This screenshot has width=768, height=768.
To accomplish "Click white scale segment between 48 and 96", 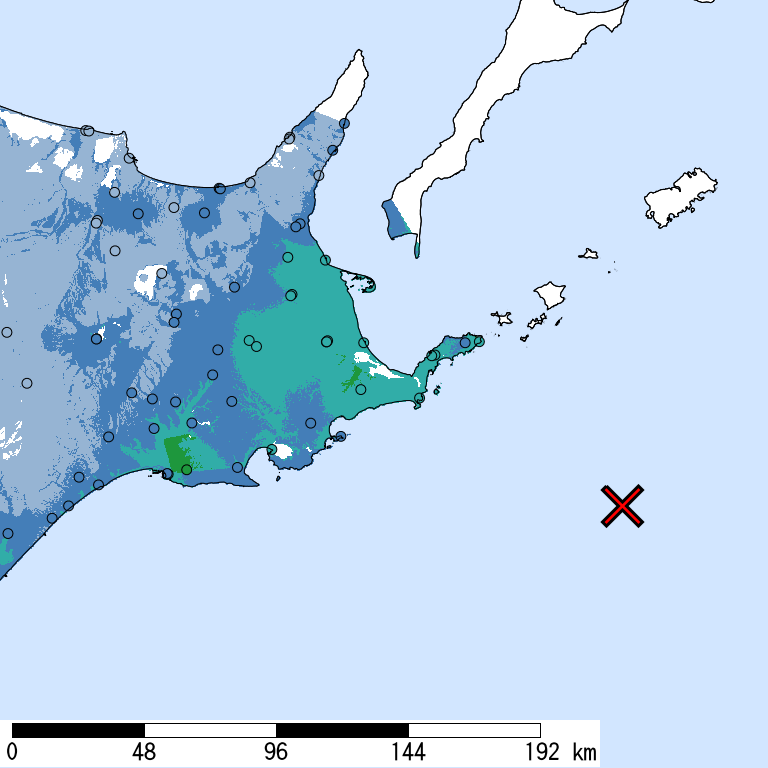I will click(x=211, y=730).
